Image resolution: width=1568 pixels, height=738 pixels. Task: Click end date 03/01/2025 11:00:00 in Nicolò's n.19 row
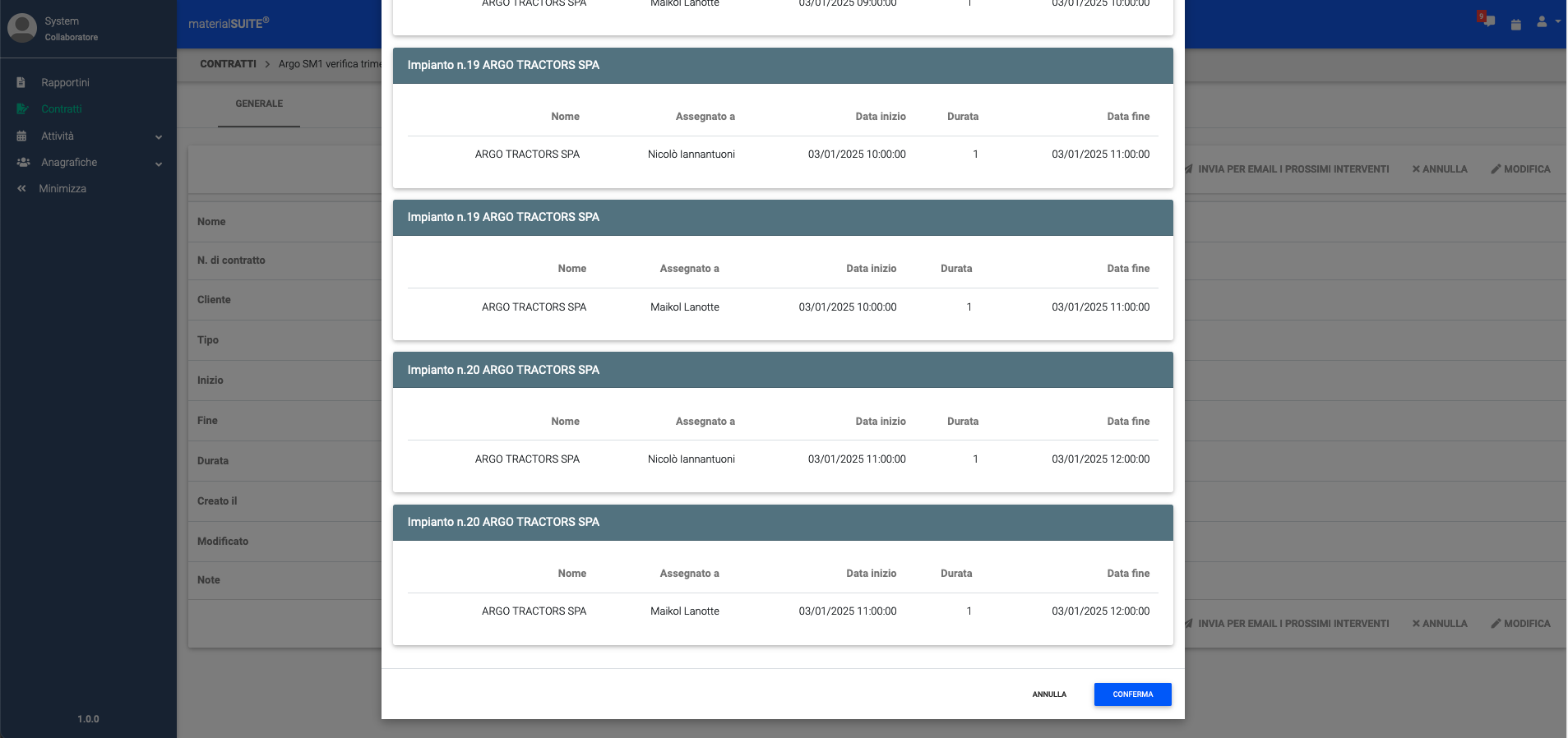pyautogui.click(x=1100, y=154)
